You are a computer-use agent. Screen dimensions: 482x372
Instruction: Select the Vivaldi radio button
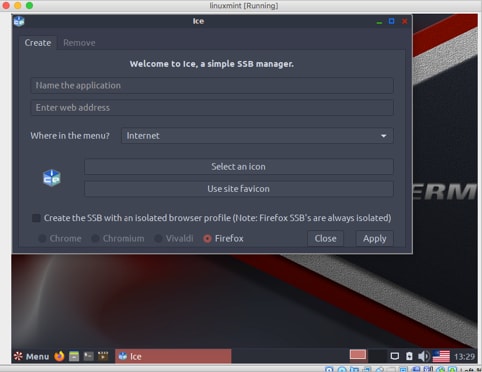click(x=158, y=238)
